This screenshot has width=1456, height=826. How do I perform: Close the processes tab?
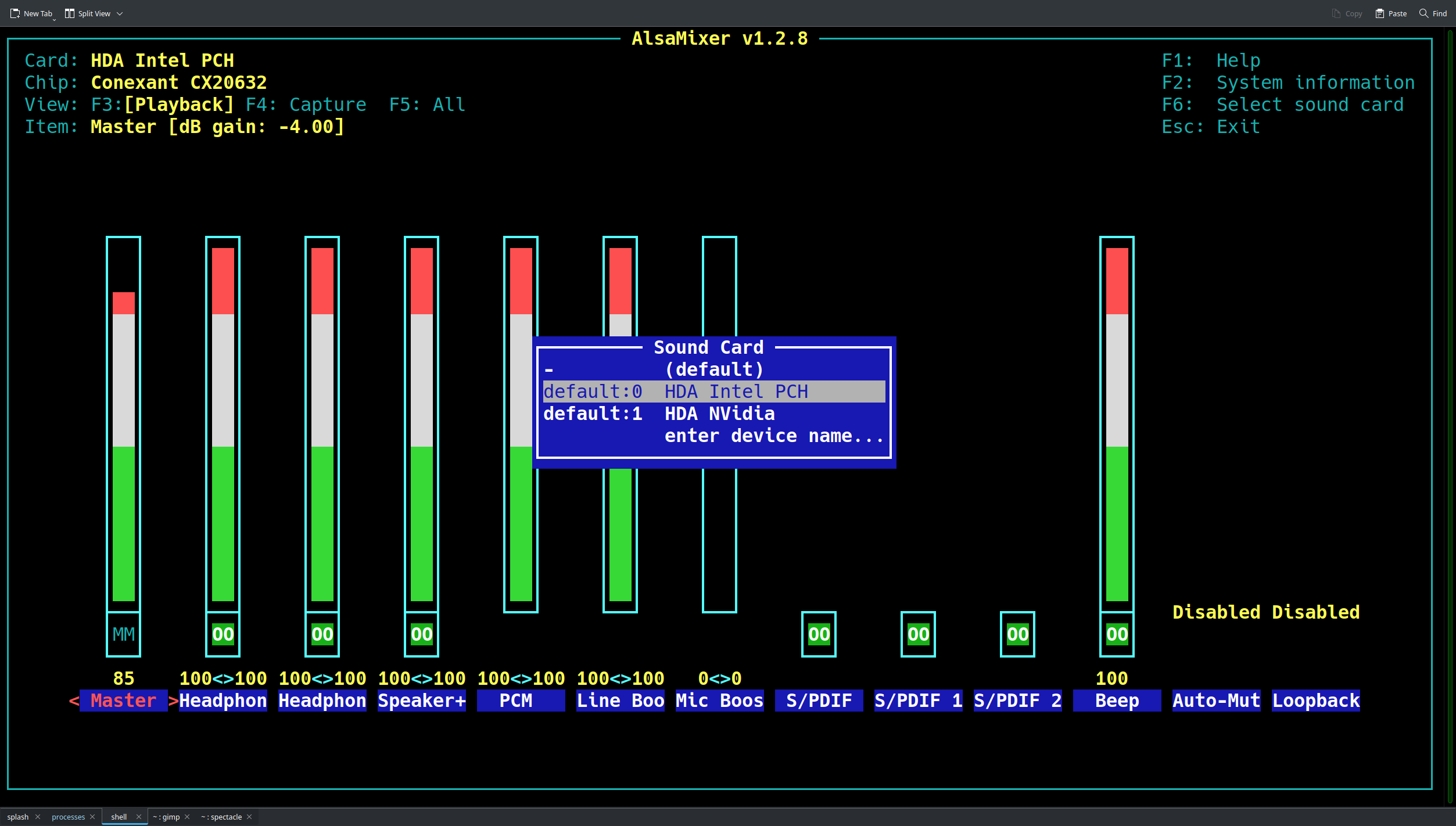92,817
